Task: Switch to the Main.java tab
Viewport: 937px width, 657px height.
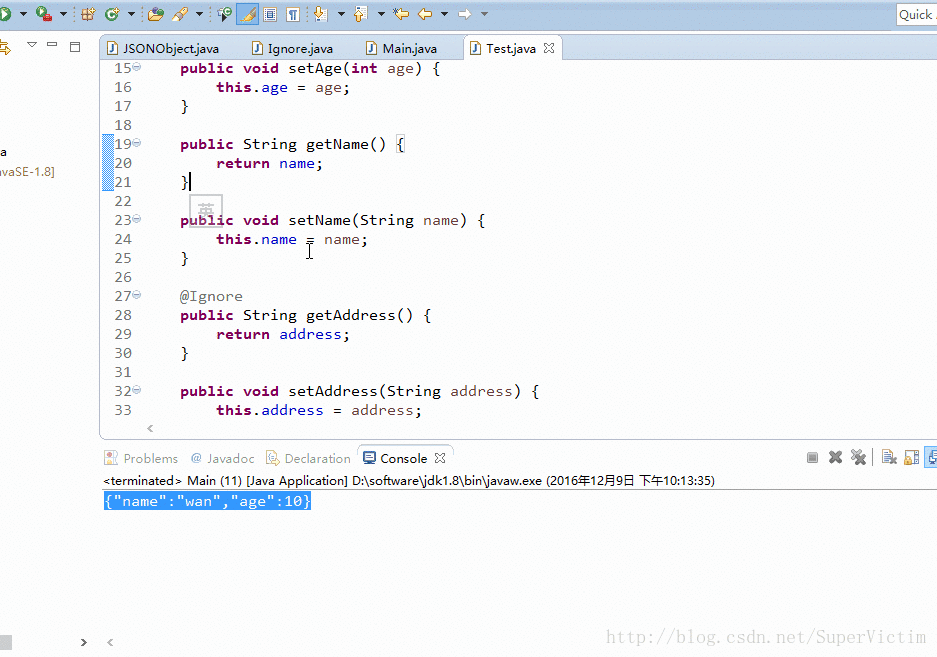Action: (x=402, y=48)
